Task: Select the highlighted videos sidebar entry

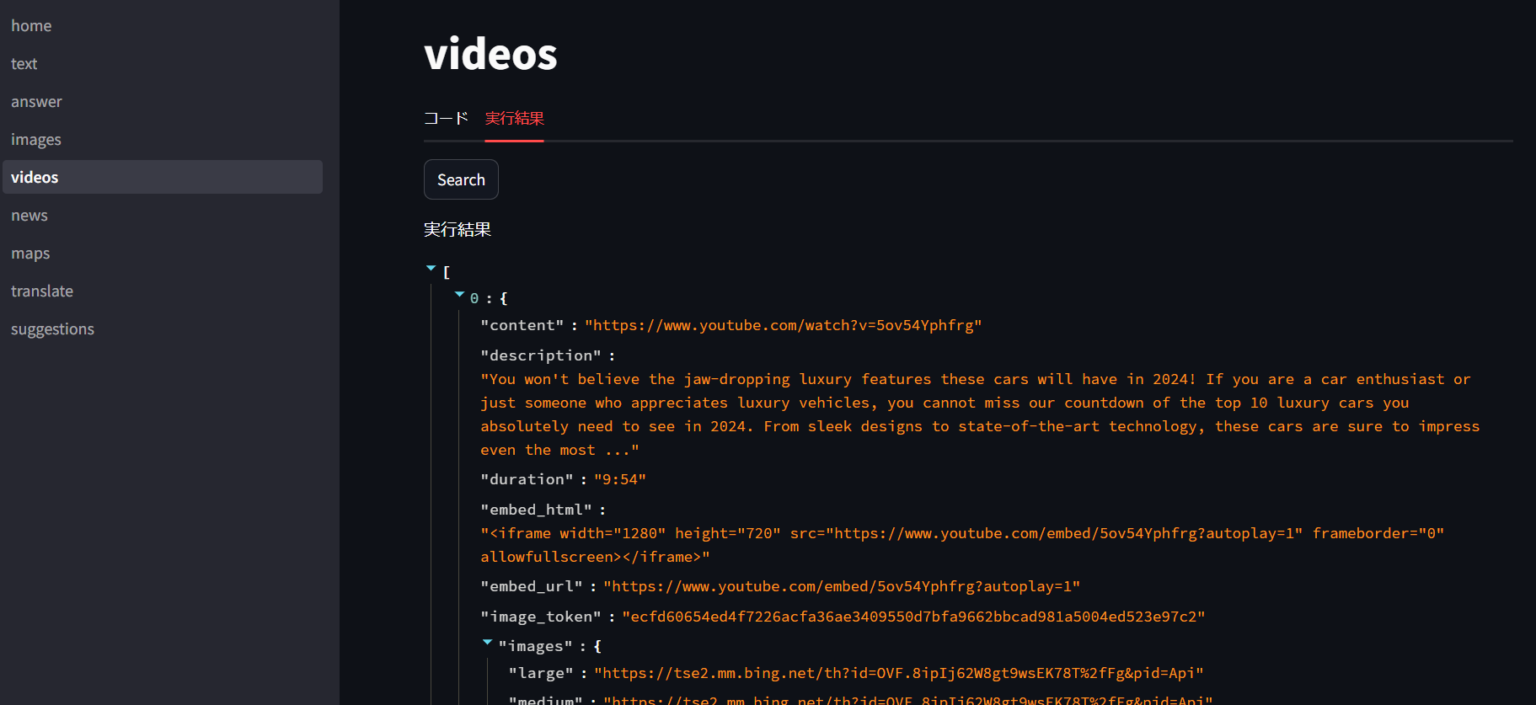Action: (34, 177)
